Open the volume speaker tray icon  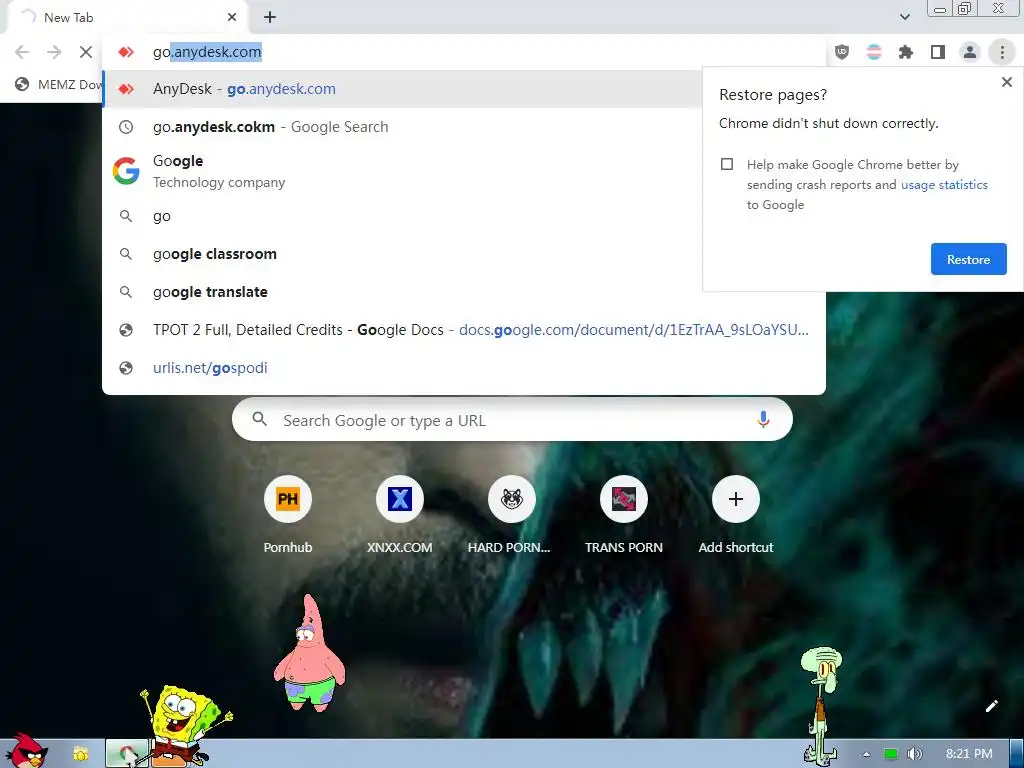click(914, 754)
